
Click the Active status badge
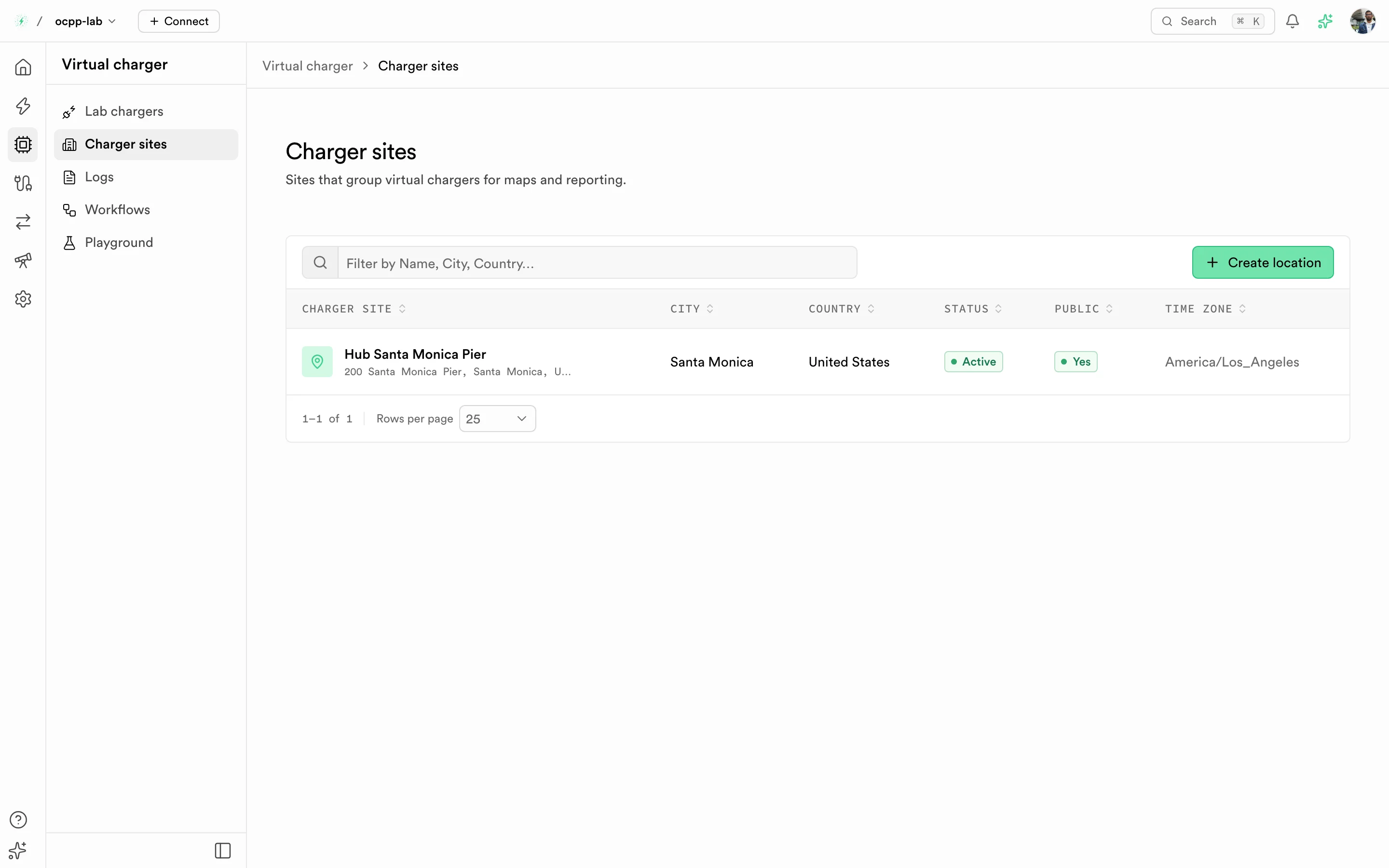(973, 362)
